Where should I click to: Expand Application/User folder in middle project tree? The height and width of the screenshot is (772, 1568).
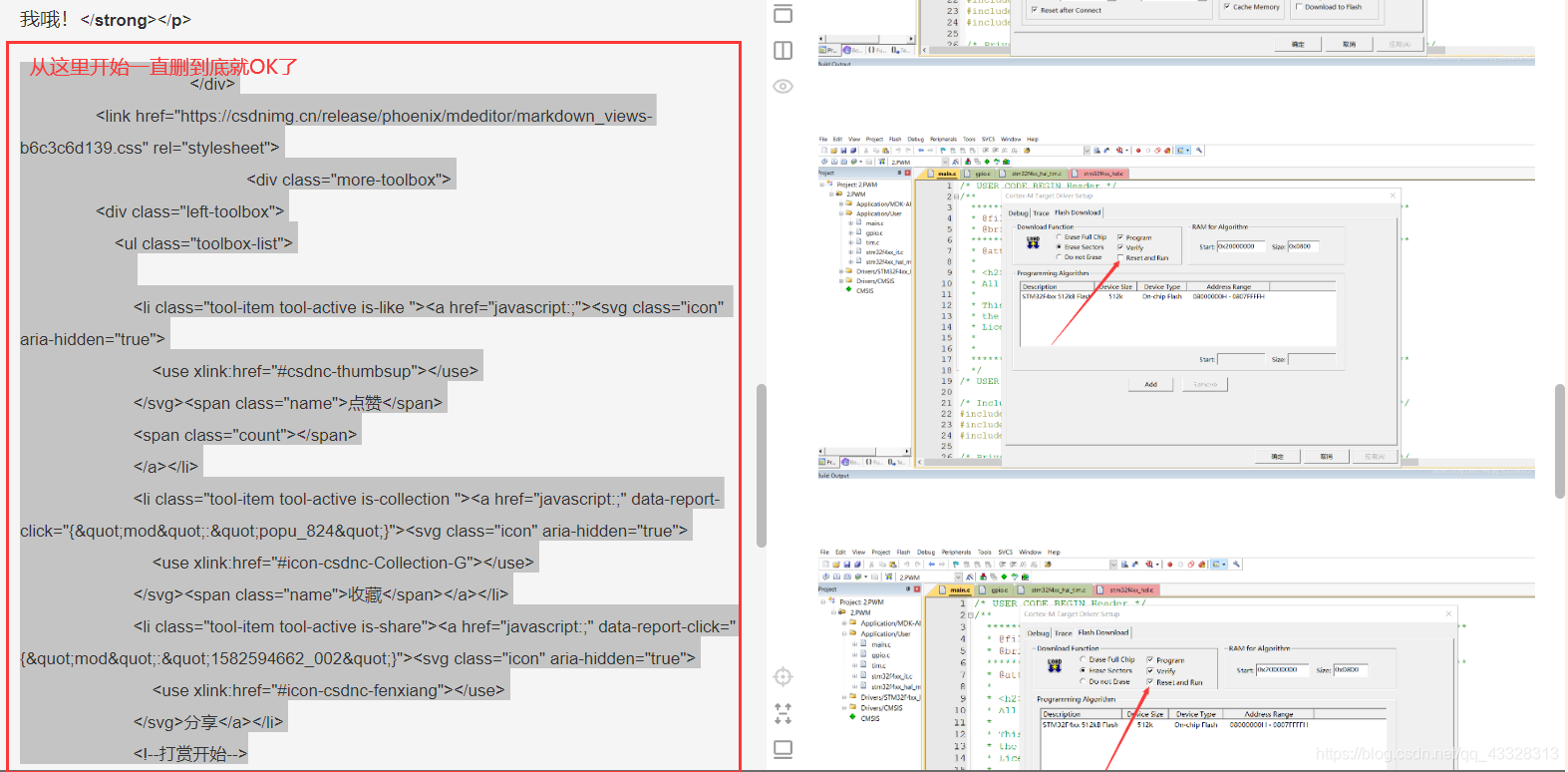pyautogui.click(x=841, y=213)
